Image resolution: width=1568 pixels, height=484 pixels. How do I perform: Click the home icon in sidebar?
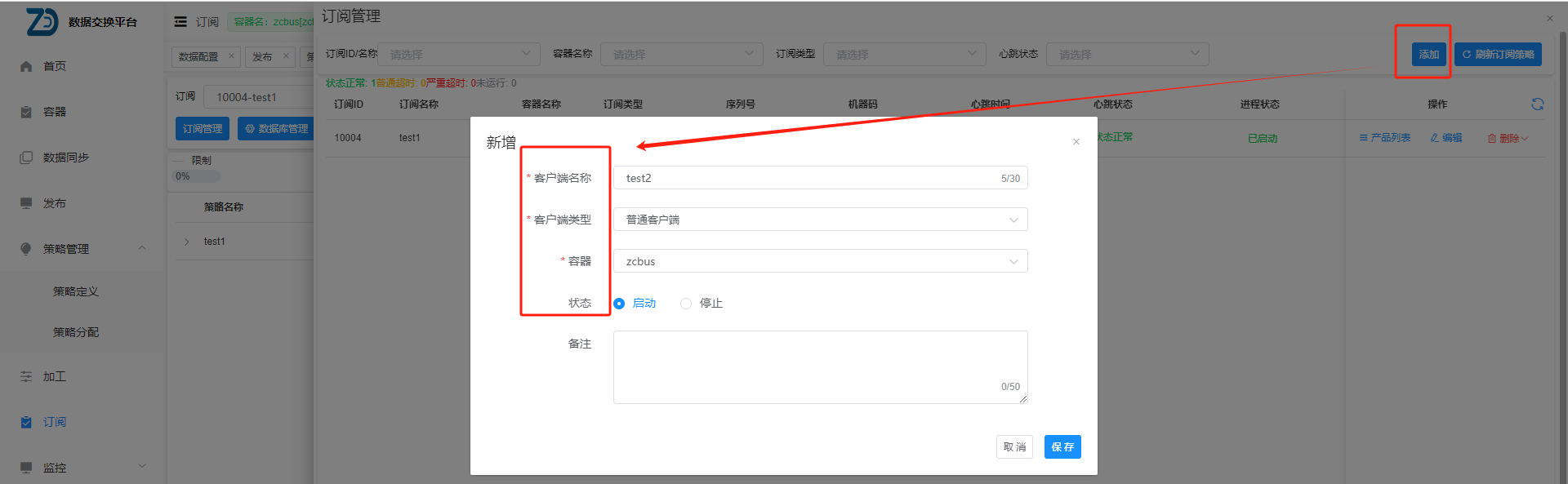[26, 66]
